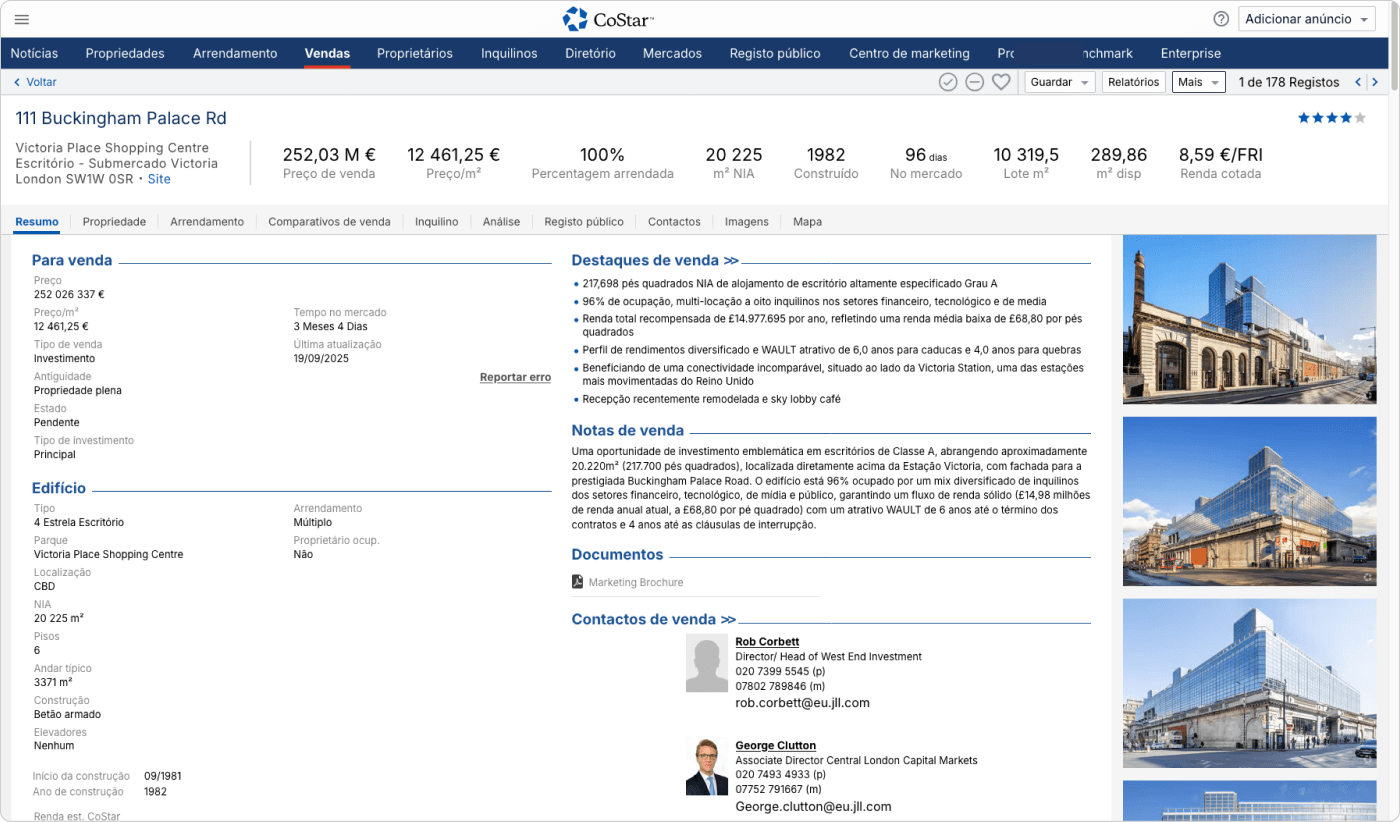This screenshot has height=822, width=1400.
Task: Click the star rating icons
Action: pos(1331,118)
